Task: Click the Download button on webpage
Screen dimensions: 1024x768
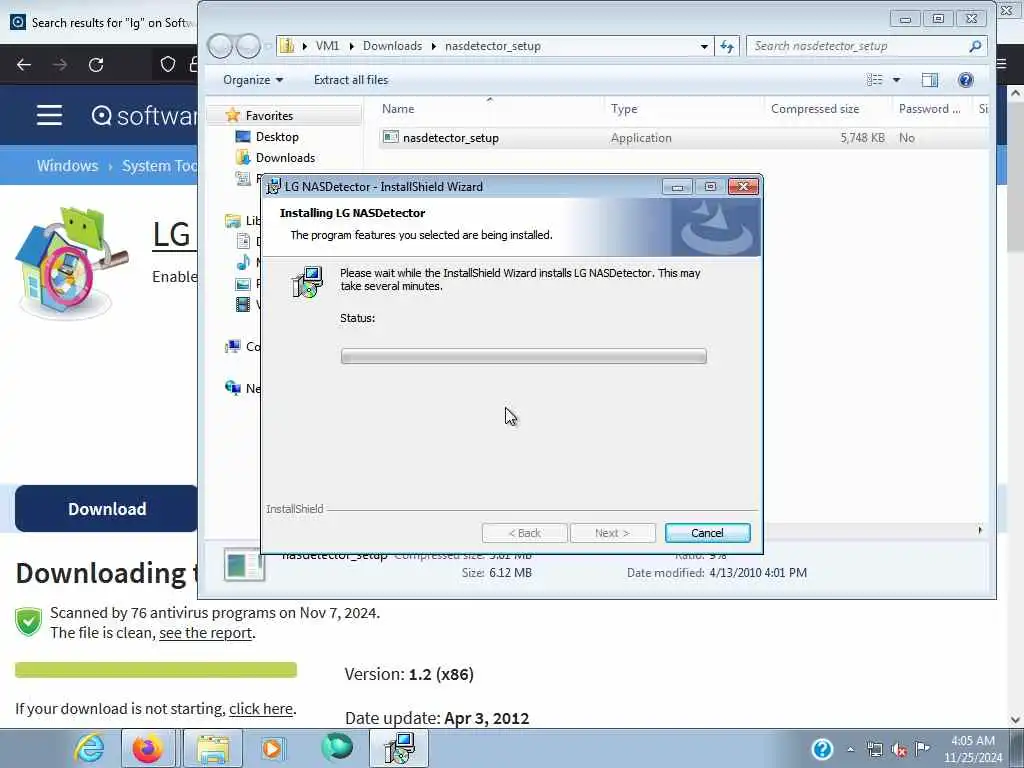Action: tap(106, 509)
